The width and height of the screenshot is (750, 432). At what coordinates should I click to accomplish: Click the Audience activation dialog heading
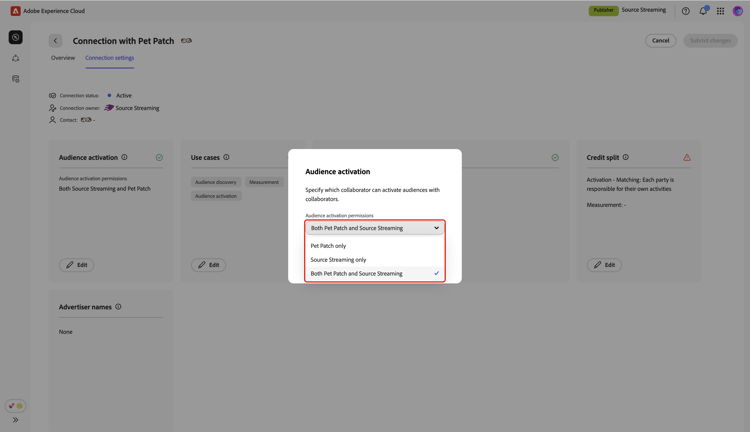coord(338,172)
